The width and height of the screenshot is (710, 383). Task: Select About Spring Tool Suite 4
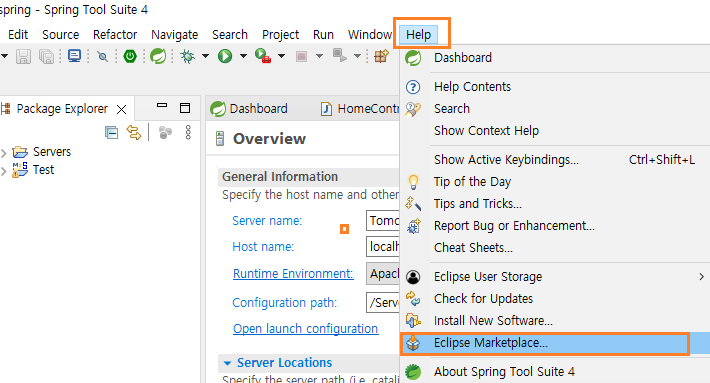click(x=555, y=372)
